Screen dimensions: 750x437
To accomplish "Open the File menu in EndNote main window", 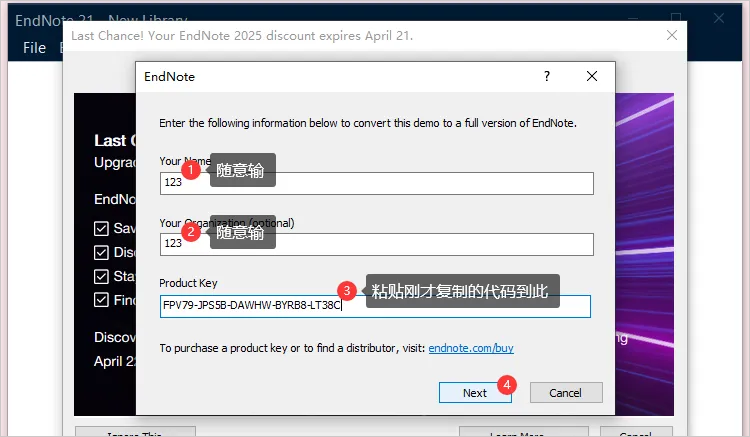I will coord(34,48).
